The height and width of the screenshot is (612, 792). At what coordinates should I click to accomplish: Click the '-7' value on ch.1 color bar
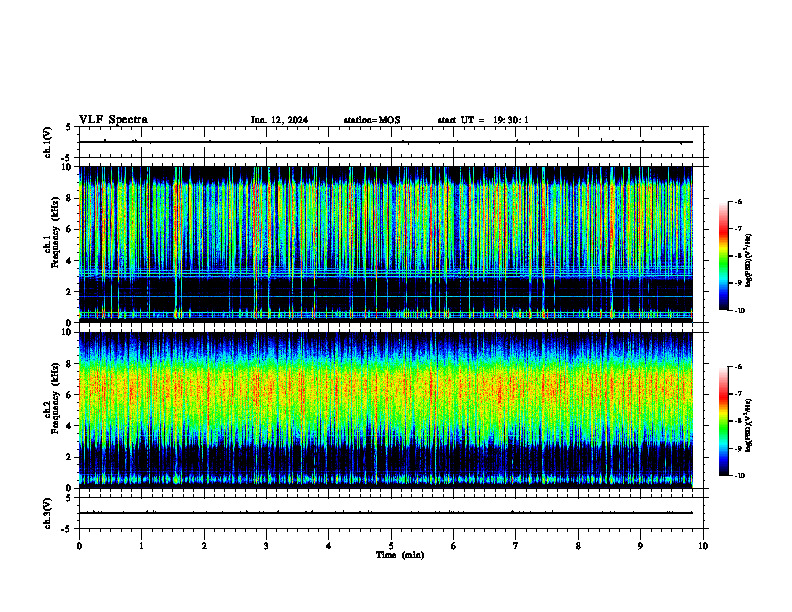coord(738,229)
